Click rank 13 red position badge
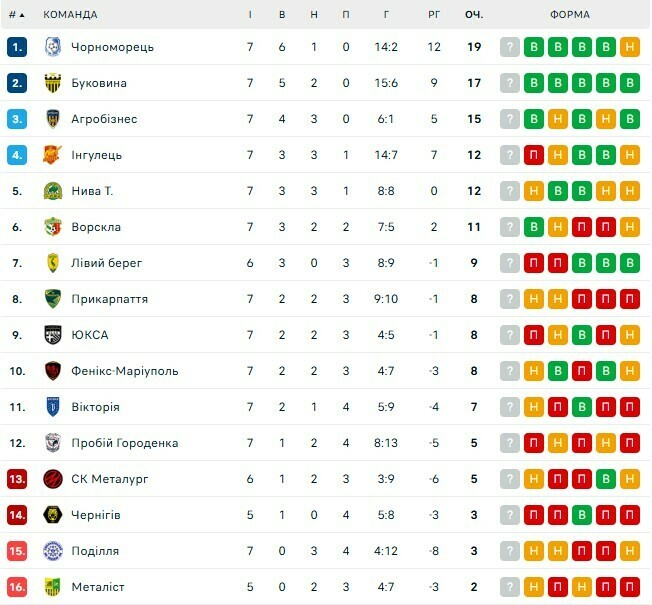The image size is (652, 605). click(16, 479)
